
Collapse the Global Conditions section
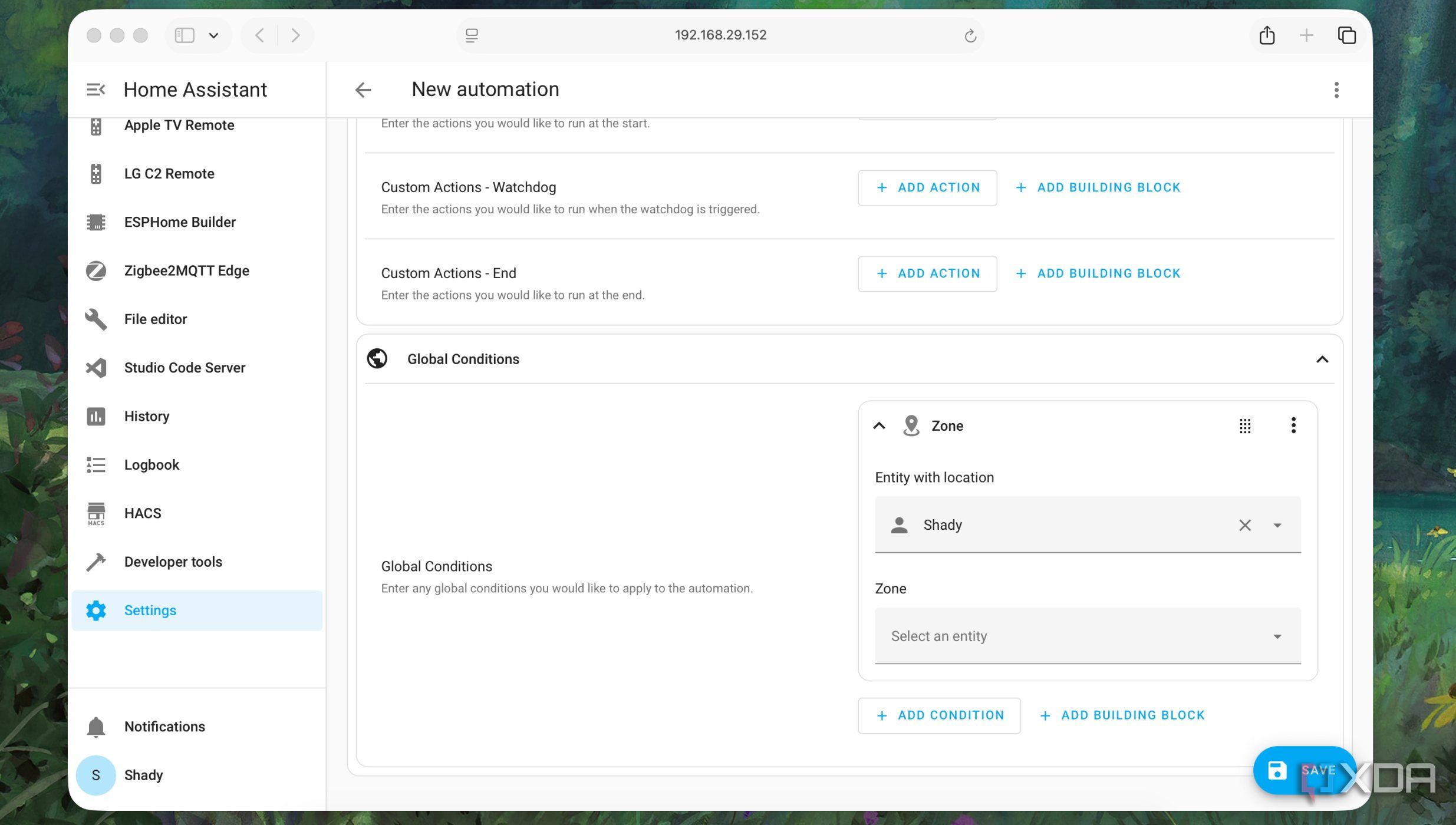pyautogui.click(x=1322, y=359)
